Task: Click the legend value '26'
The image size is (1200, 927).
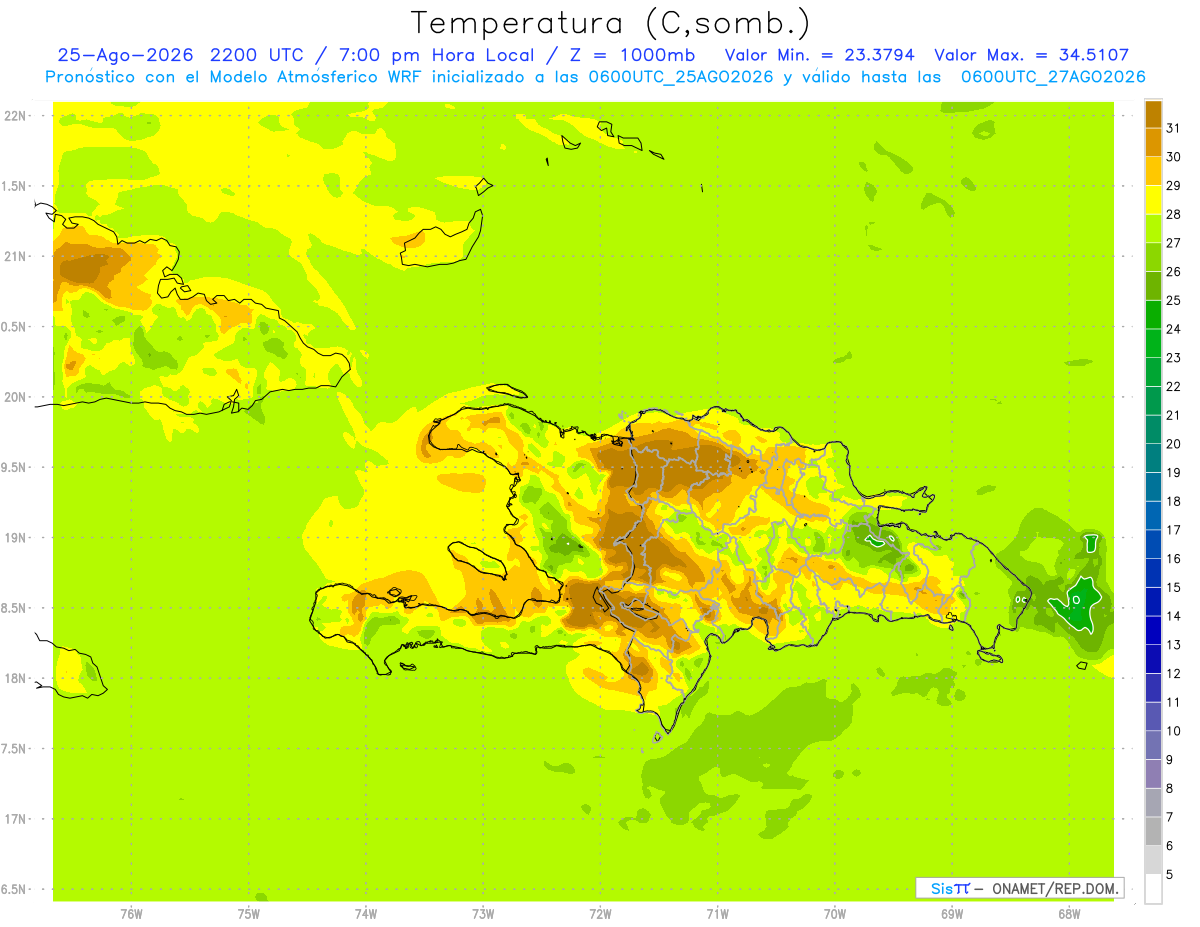Action: point(1174,271)
